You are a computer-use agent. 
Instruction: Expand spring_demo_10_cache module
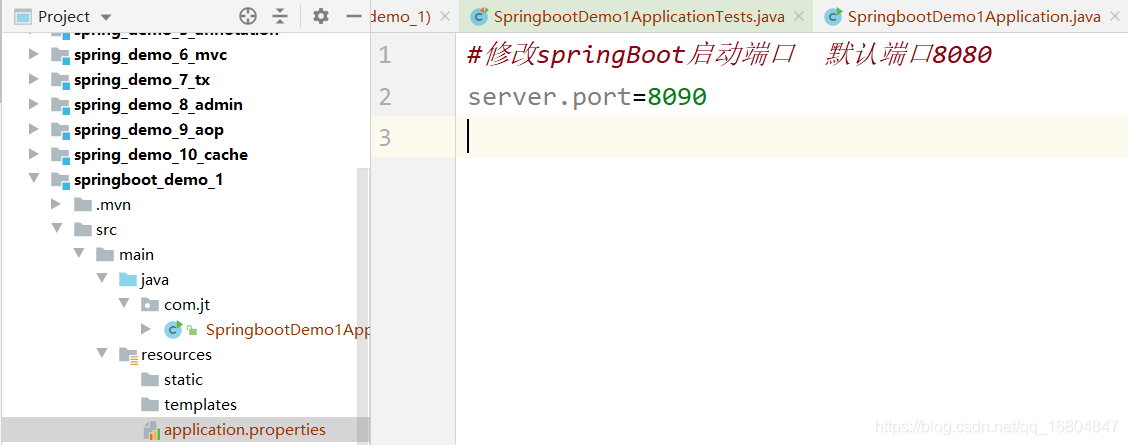33,154
